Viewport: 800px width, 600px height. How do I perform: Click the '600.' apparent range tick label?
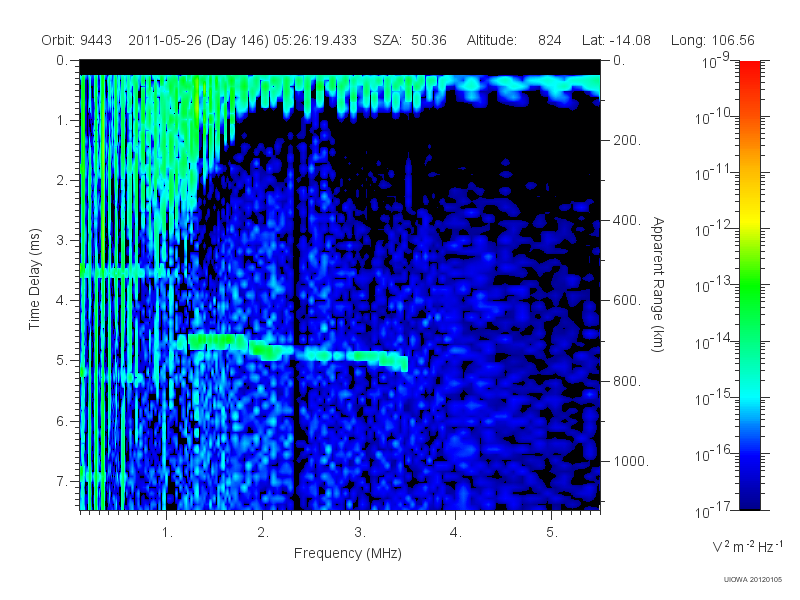coord(627,301)
